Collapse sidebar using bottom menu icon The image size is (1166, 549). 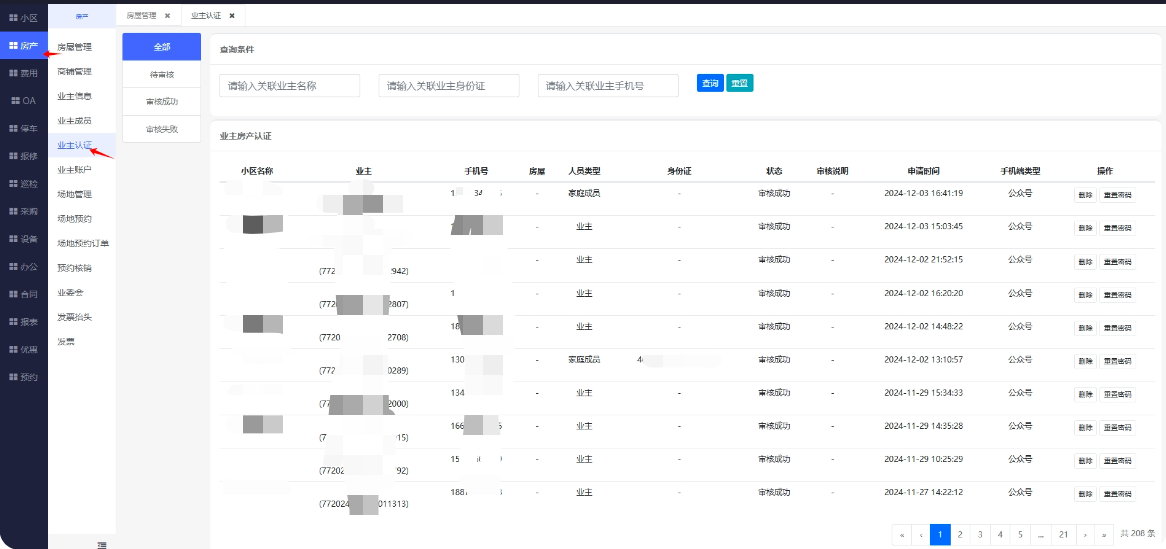[101, 543]
